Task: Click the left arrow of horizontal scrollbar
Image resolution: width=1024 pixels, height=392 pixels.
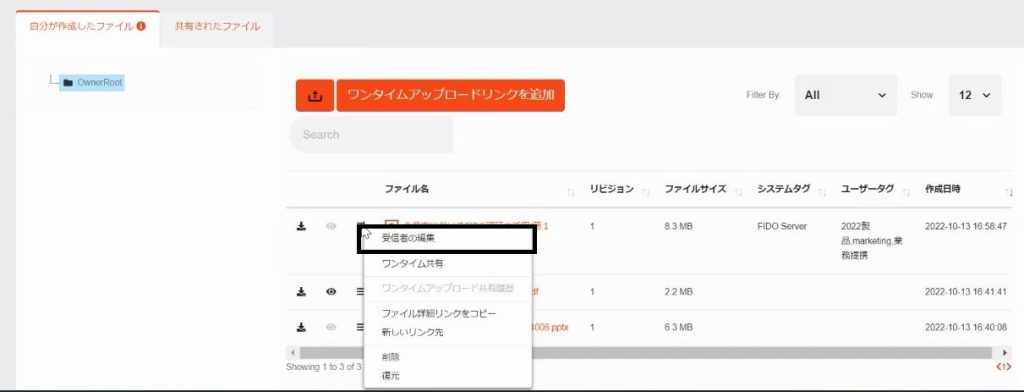Action: coord(293,353)
